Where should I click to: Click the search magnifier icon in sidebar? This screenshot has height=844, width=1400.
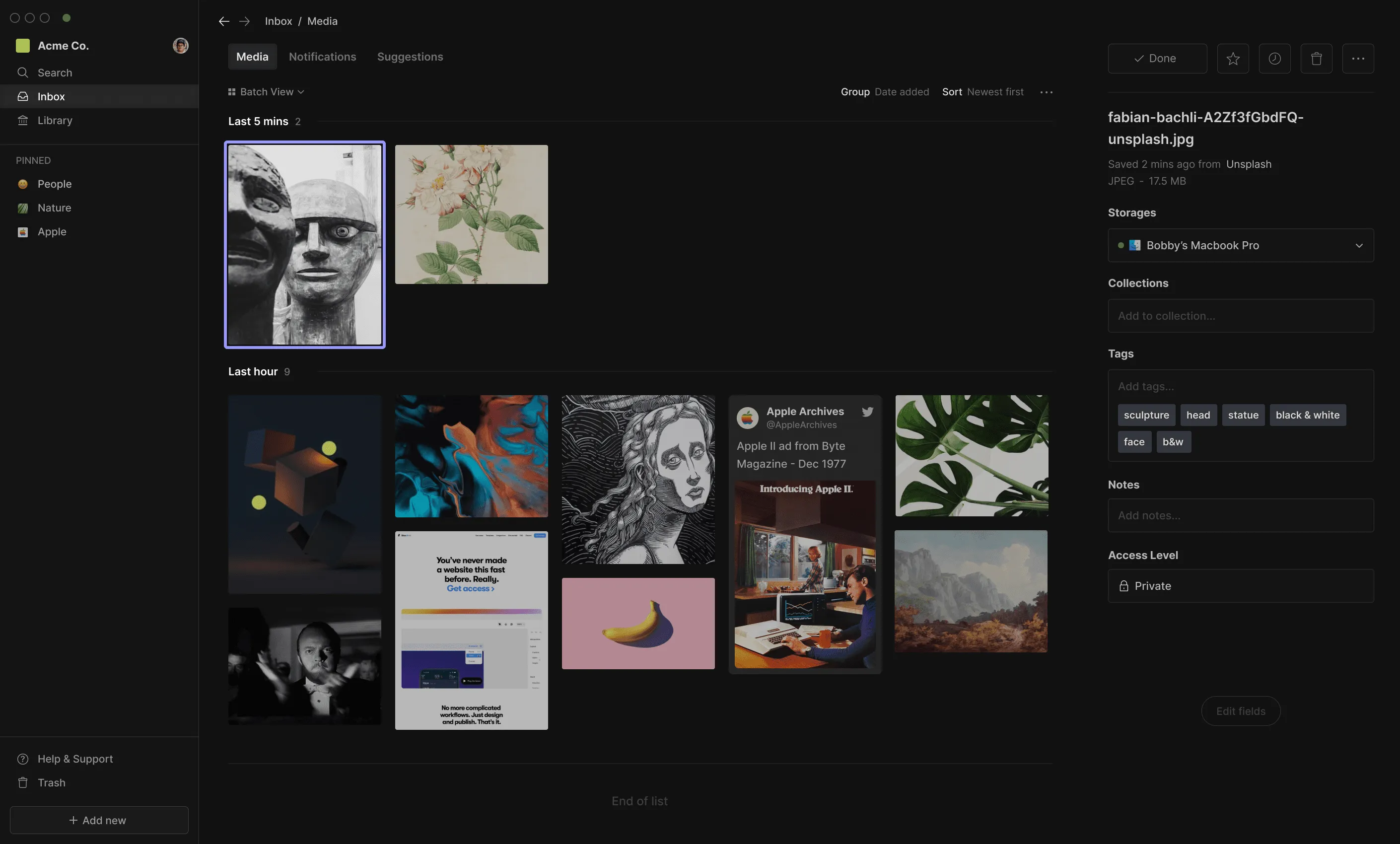coord(23,73)
